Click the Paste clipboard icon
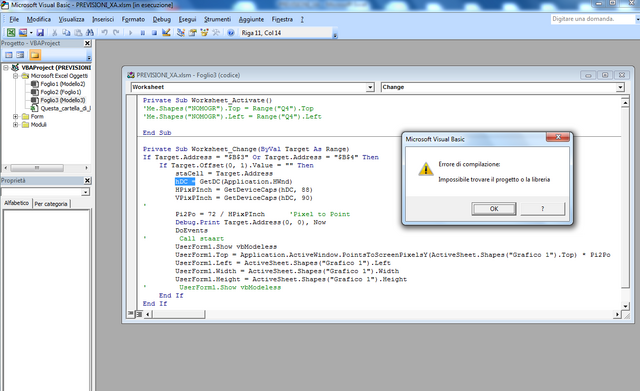640x391 pixels. point(78,33)
